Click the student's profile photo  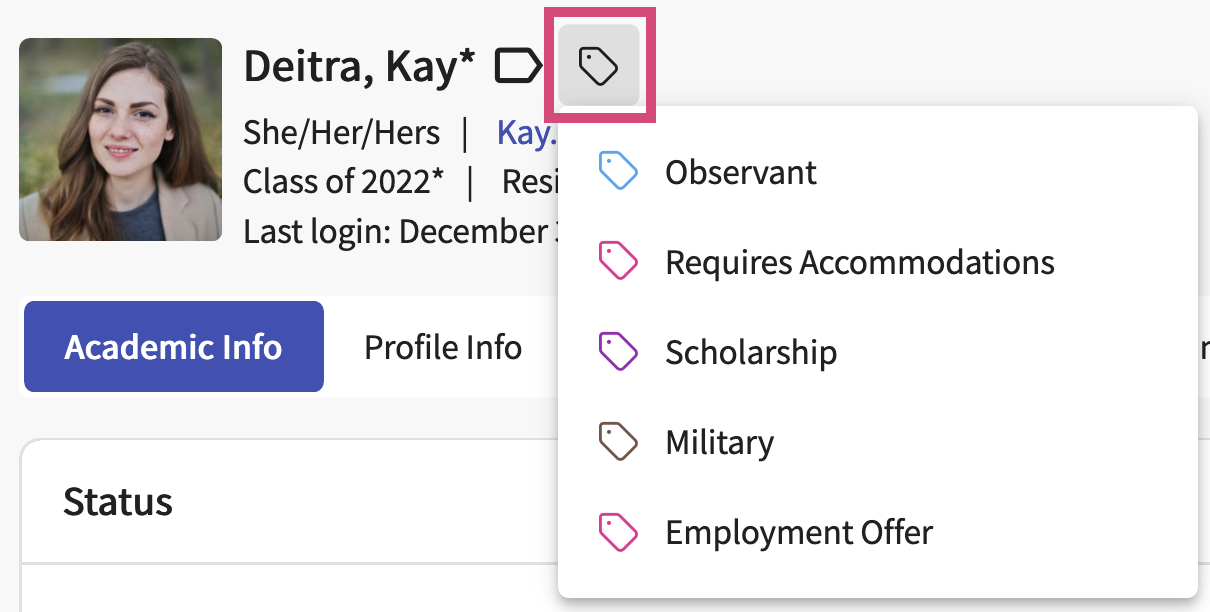(120, 139)
